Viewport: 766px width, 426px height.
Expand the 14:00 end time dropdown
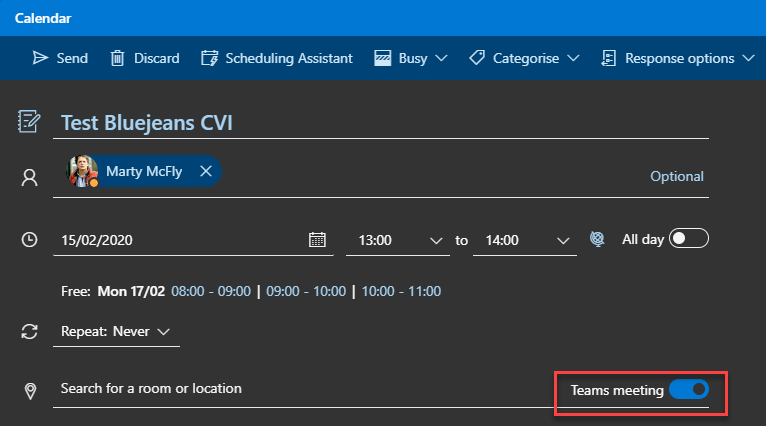point(563,241)
